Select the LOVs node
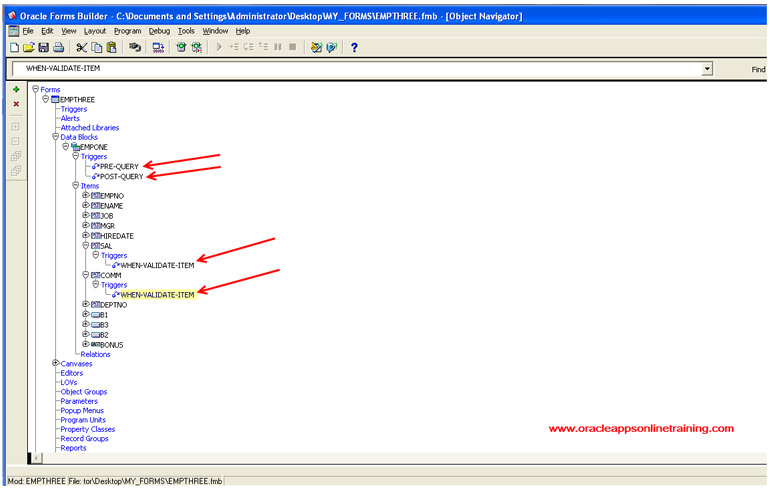Screen dimensions: 770x490 69,382
